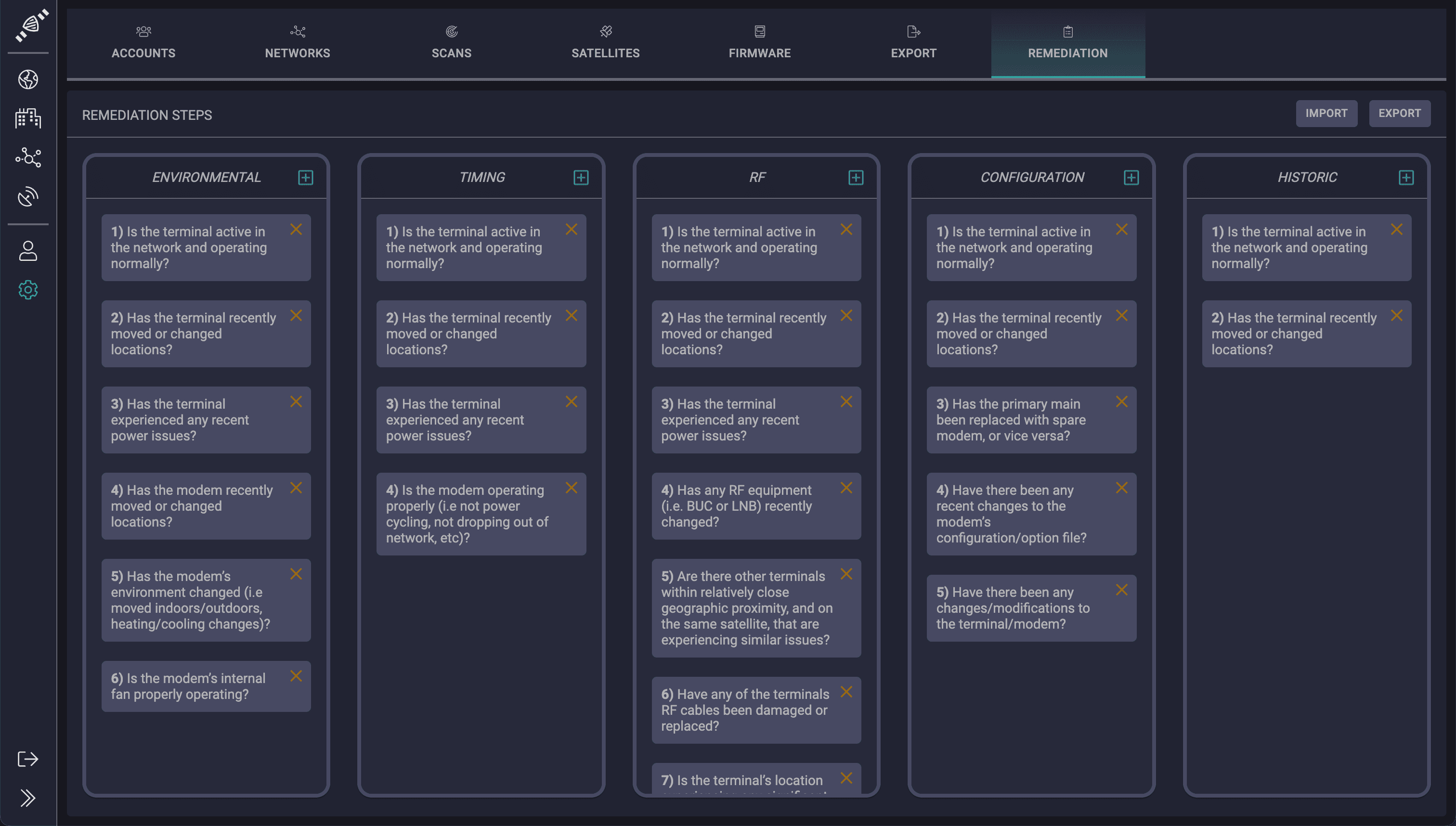Remove Environmental step 6 about internal fan
Screen dimensions: 1456x826
click(296, 676)
